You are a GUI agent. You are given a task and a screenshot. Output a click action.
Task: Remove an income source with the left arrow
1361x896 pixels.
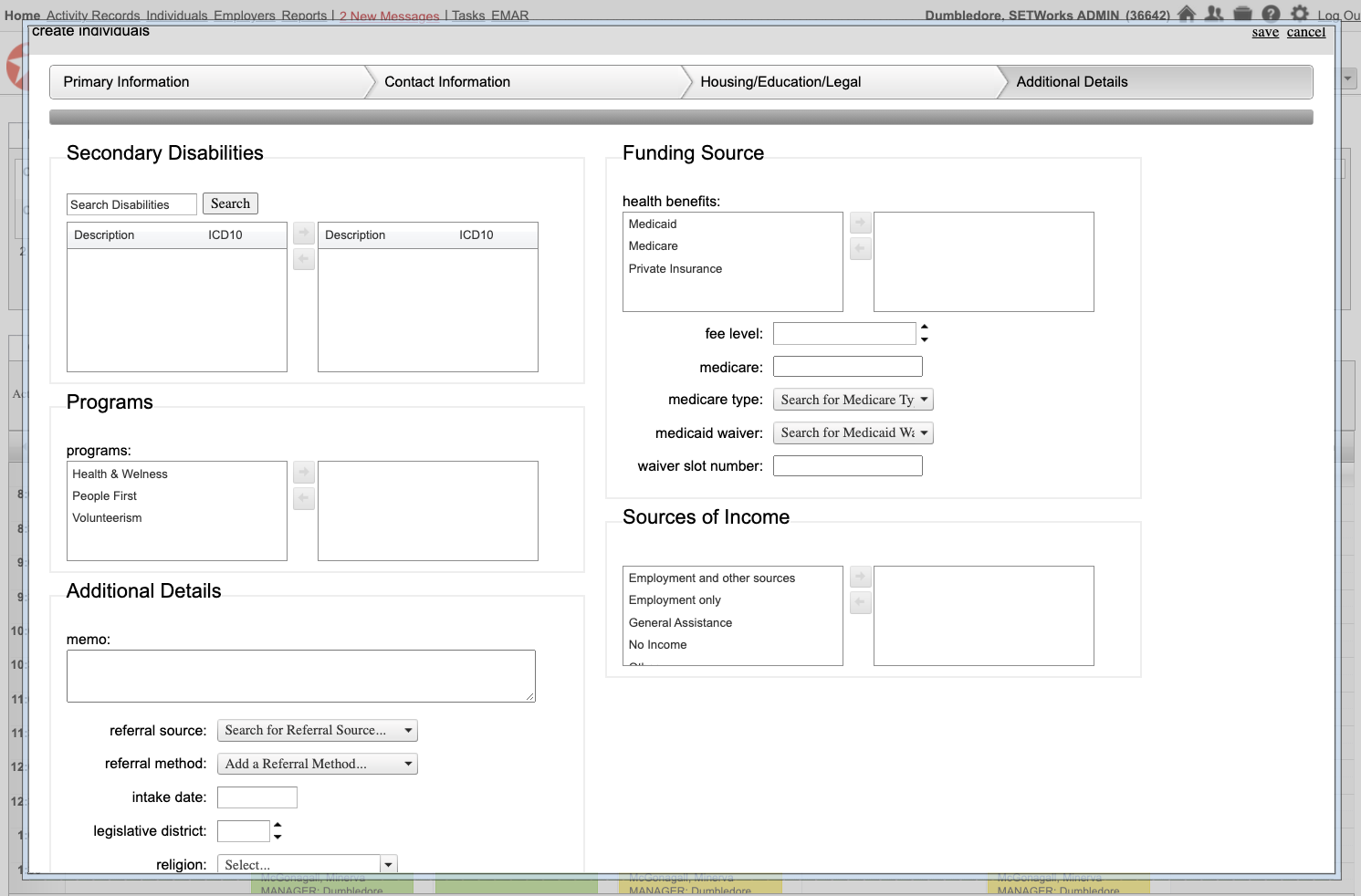[860, 602]
